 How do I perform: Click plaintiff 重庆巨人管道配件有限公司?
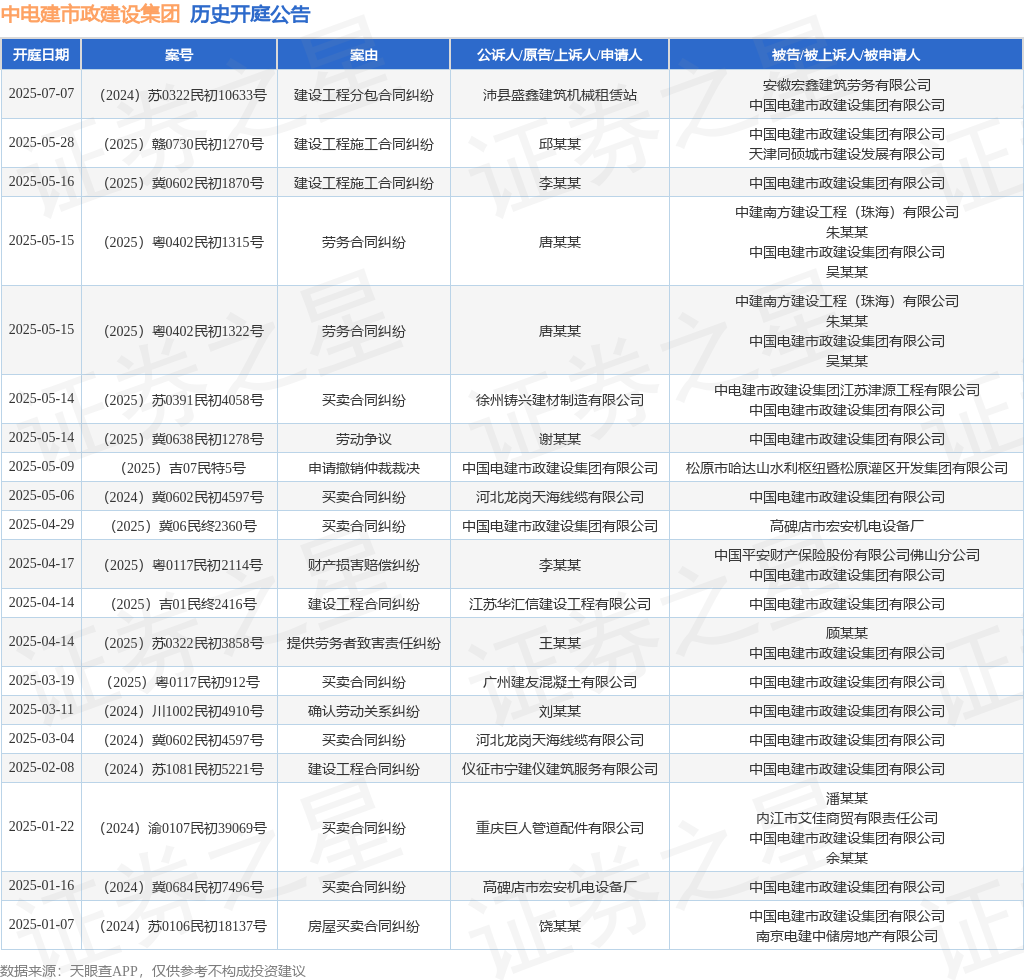[560, 829]
